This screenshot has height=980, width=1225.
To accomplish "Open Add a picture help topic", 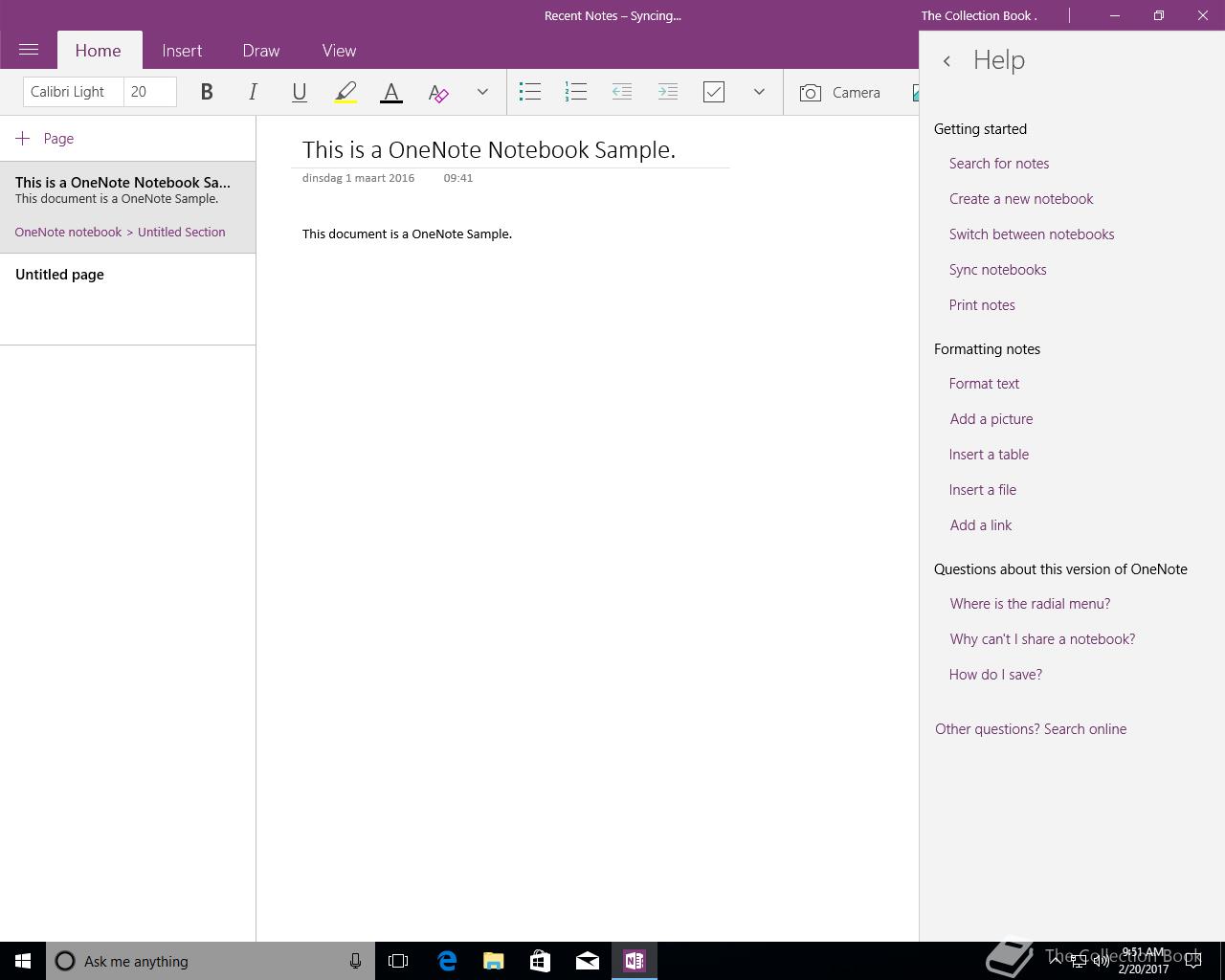I will (x=991, y=419).
